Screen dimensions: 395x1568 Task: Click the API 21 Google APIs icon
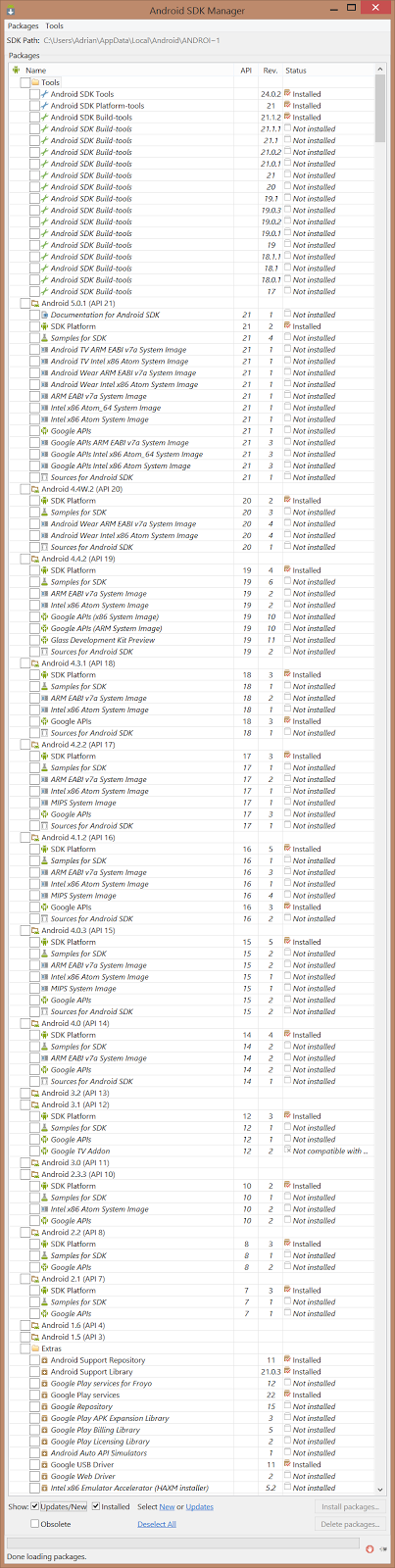[x=44, y=431]
